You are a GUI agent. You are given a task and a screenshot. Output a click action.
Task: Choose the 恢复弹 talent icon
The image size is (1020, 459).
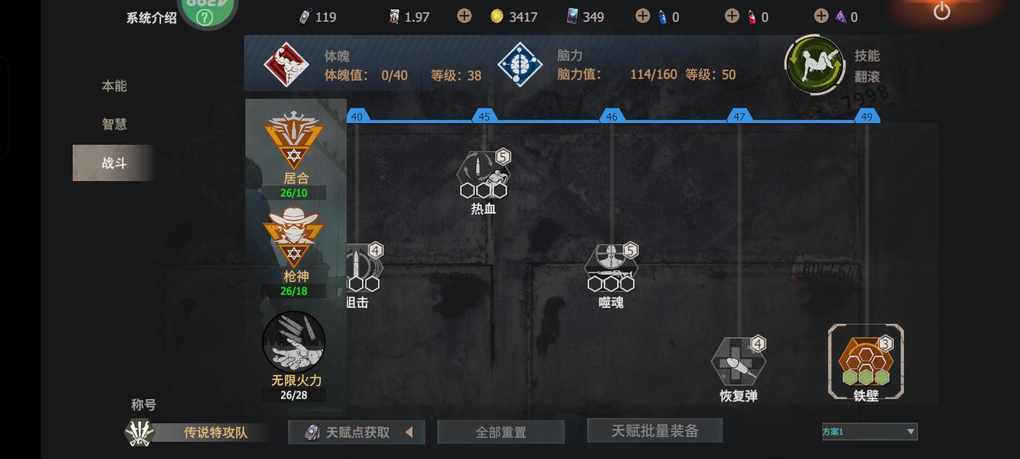coord(738,361)
